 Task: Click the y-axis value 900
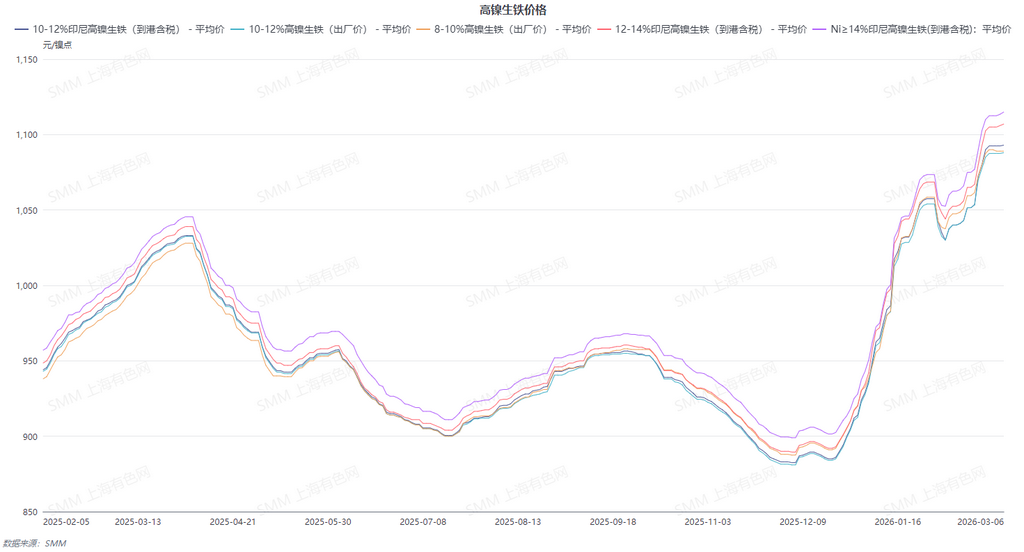point(30,436)
